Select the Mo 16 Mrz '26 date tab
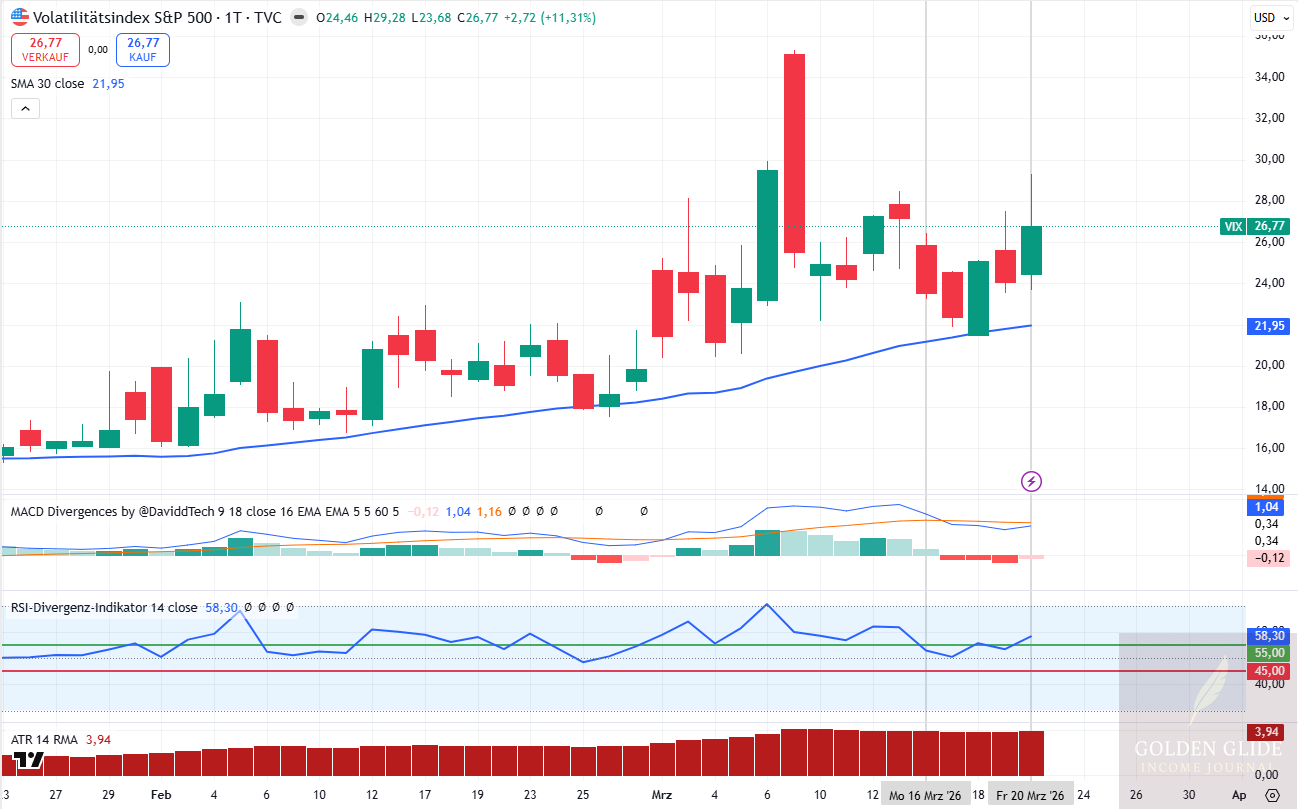 pyautogui.click(x=925, y=793)
